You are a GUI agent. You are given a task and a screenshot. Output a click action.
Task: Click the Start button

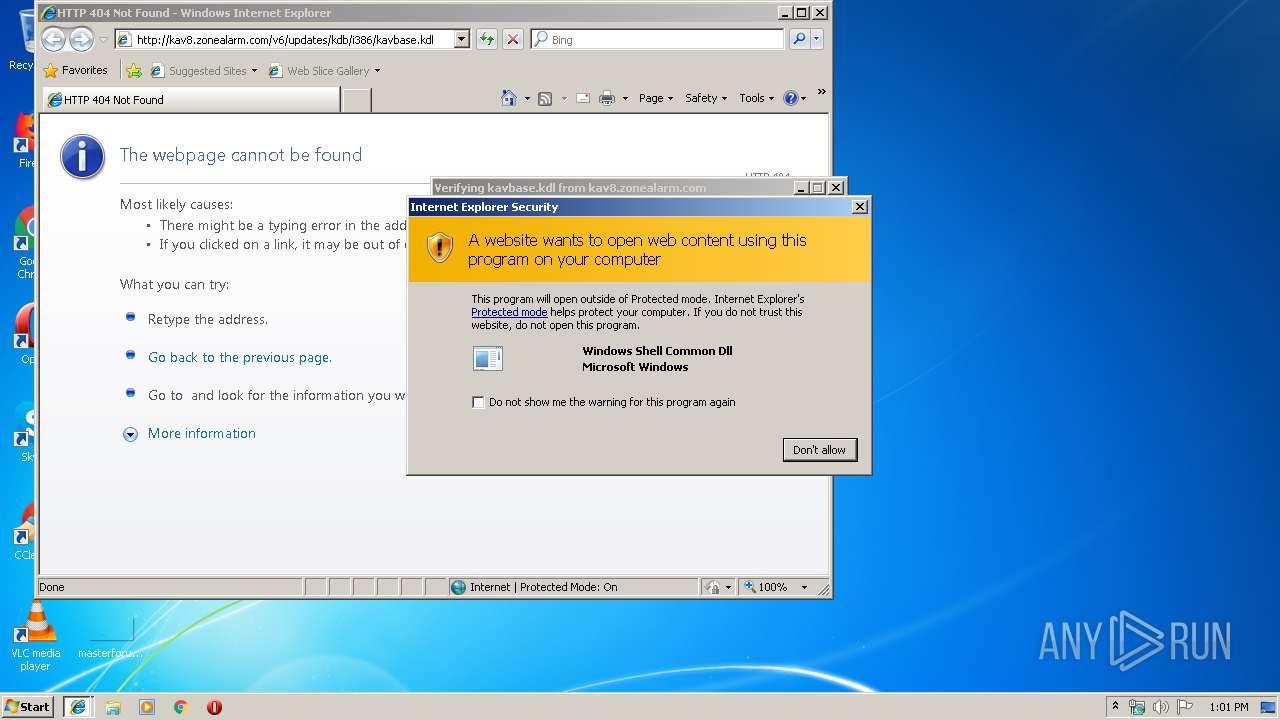pos(28,706)
